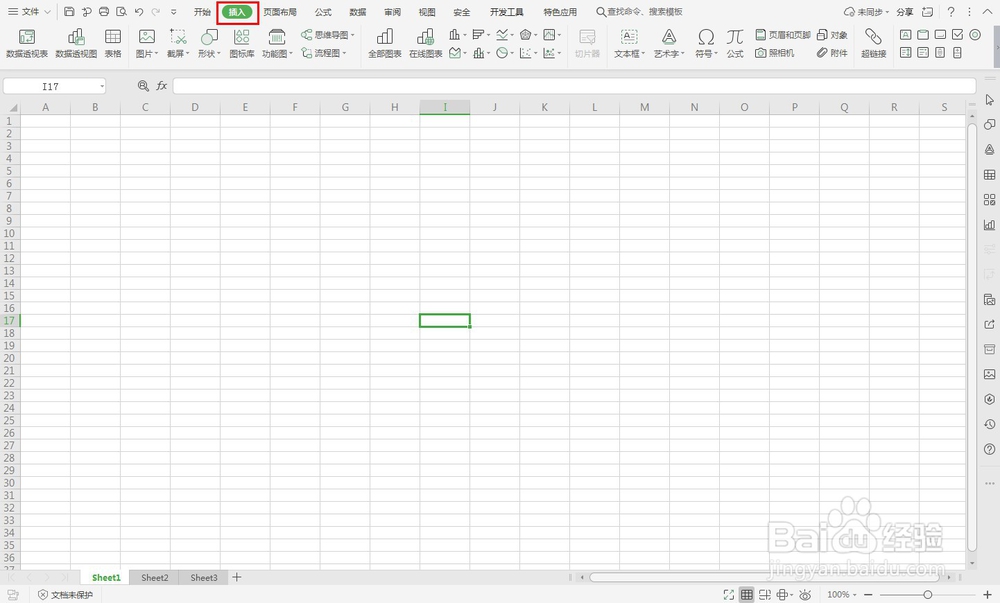Click the formula bar input field
Image resolution: width=1000 pixels, height=603 pixels.
[x=574, y=85]
